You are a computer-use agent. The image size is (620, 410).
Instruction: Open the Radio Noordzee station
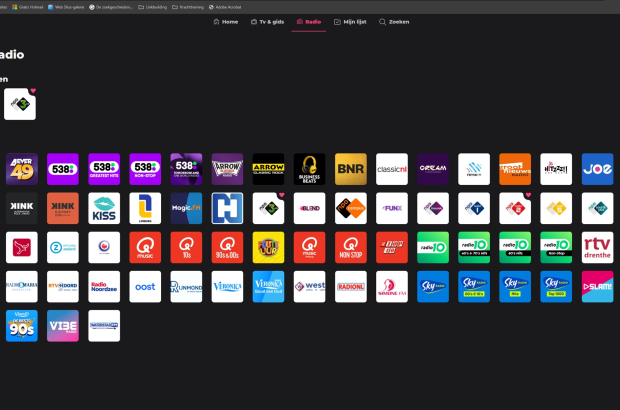coord(104,287)
